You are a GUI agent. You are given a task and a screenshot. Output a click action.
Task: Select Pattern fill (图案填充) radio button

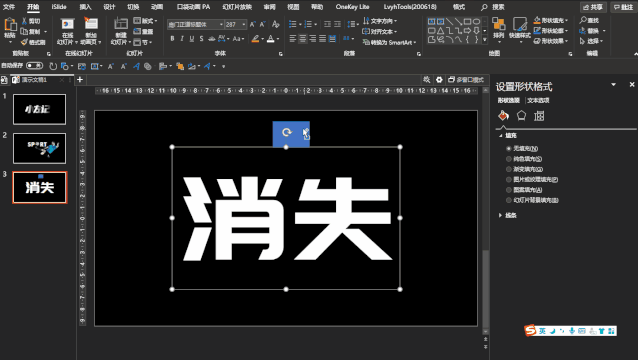pyautogui.click(x=509, y=190)
